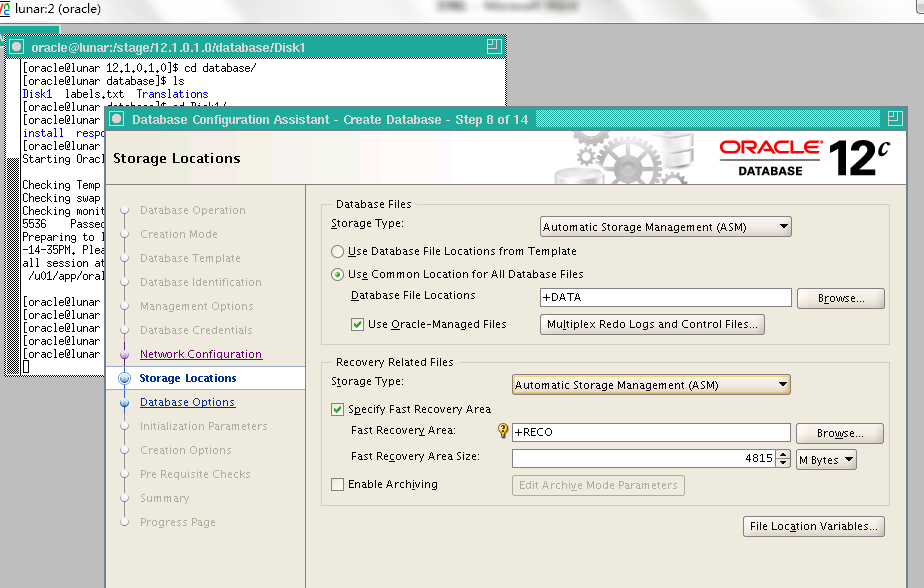The width and height of the screenshot is (924, 588).
Task: Click labels.txt in the terminal listing
Action: (94, 94)
